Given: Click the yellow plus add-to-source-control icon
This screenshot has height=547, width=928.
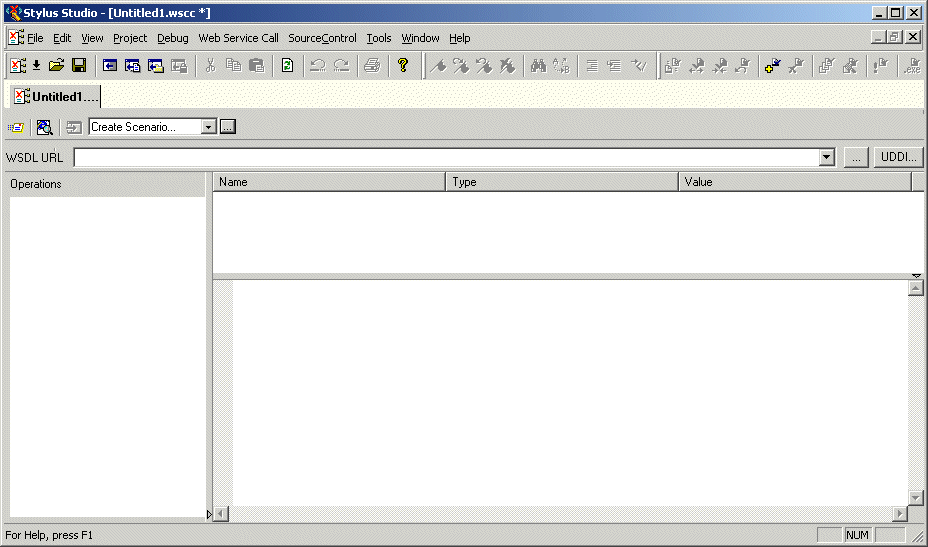Looking at the screenshot, I should click(x=772, y=66).
